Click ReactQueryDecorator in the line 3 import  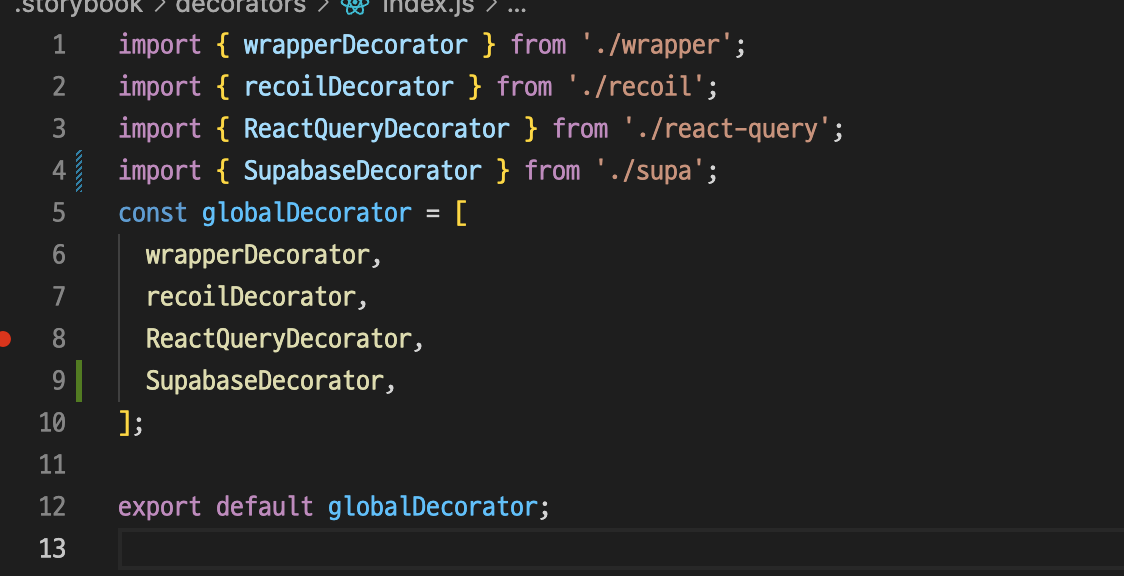pyautogui.click(x=376, y=129)
